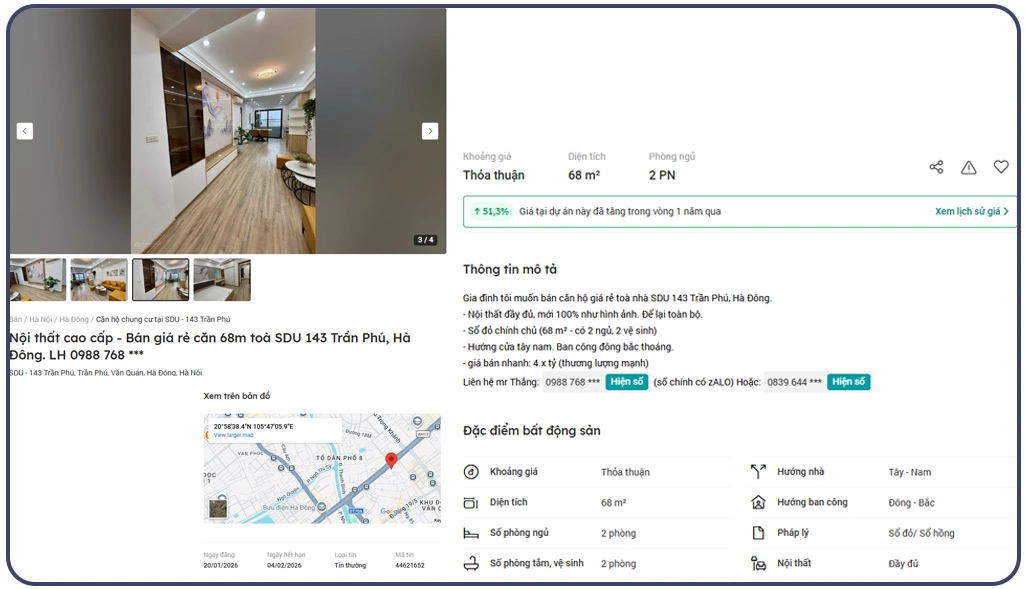This screenshot has width=1026, height=589.
Task: Switch map to satellite view thumbnail
Action: pos(218,508)
